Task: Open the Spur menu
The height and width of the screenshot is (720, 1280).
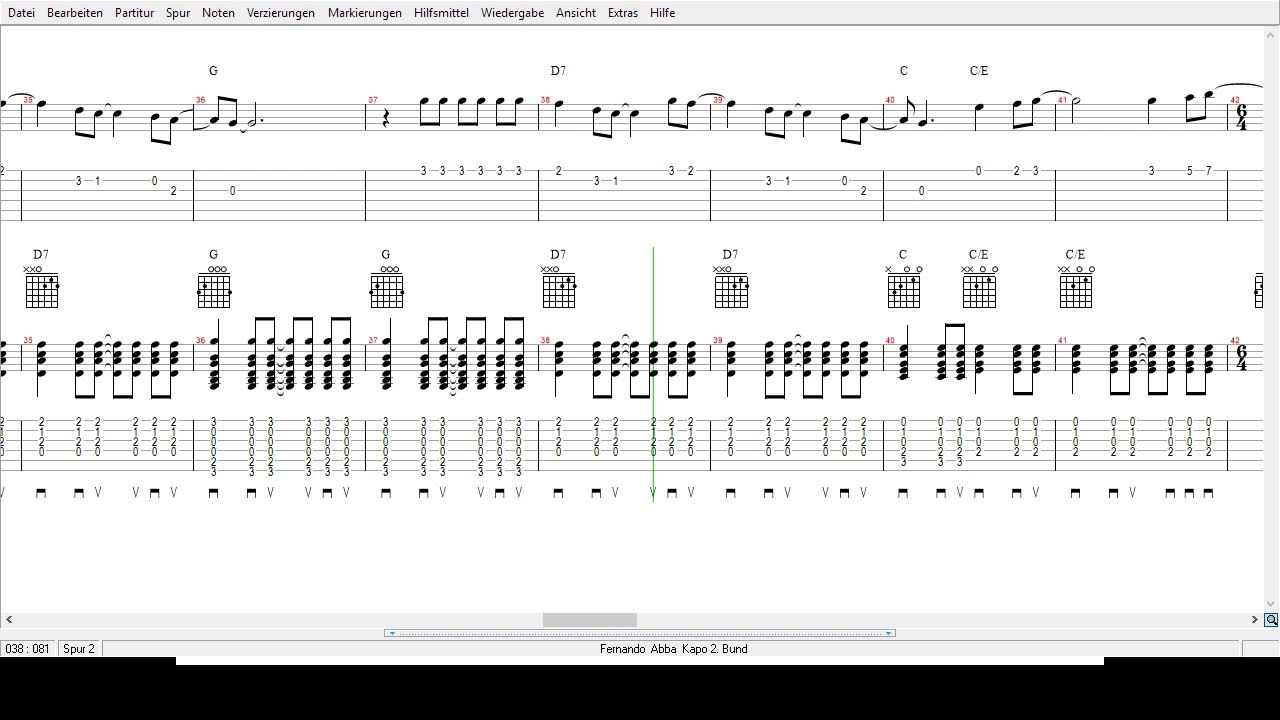Action: [x=178, y=13]
